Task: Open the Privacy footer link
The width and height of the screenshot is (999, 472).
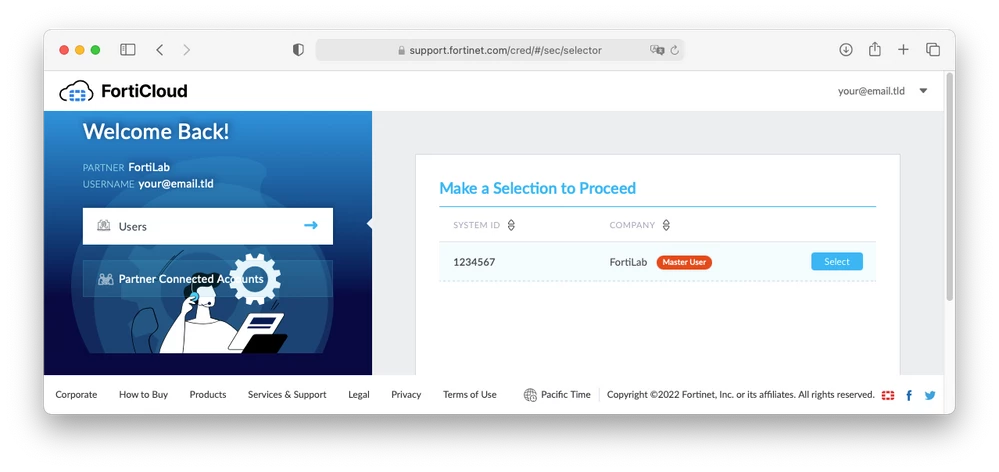Action: [x=406, y=395]
